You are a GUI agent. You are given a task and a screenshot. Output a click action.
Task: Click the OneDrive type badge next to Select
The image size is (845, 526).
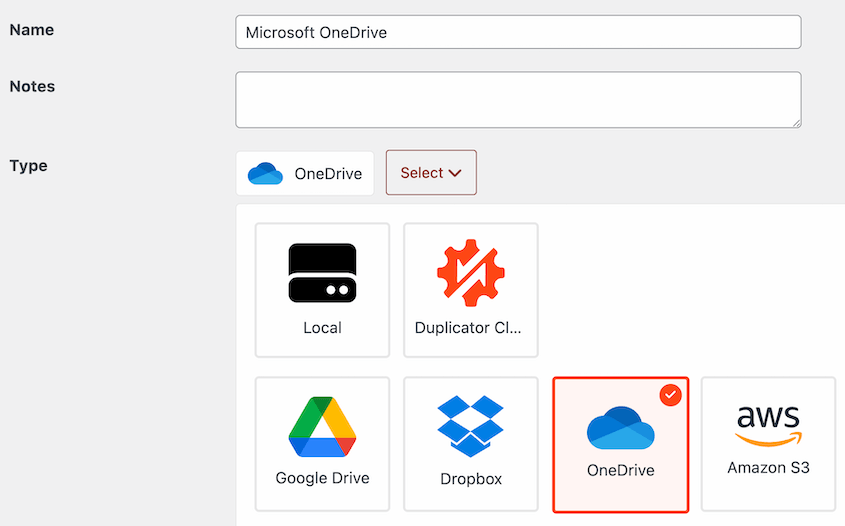tap(305, 174)
